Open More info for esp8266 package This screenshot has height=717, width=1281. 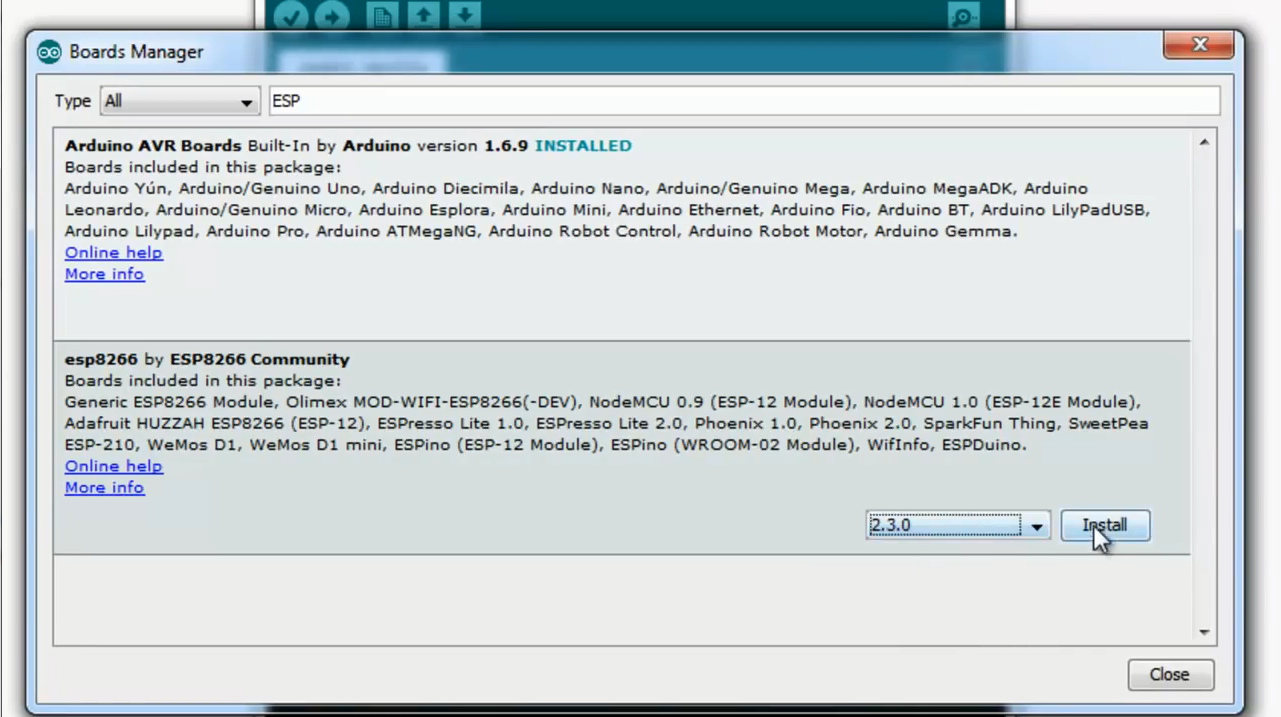tap(105, 488)
